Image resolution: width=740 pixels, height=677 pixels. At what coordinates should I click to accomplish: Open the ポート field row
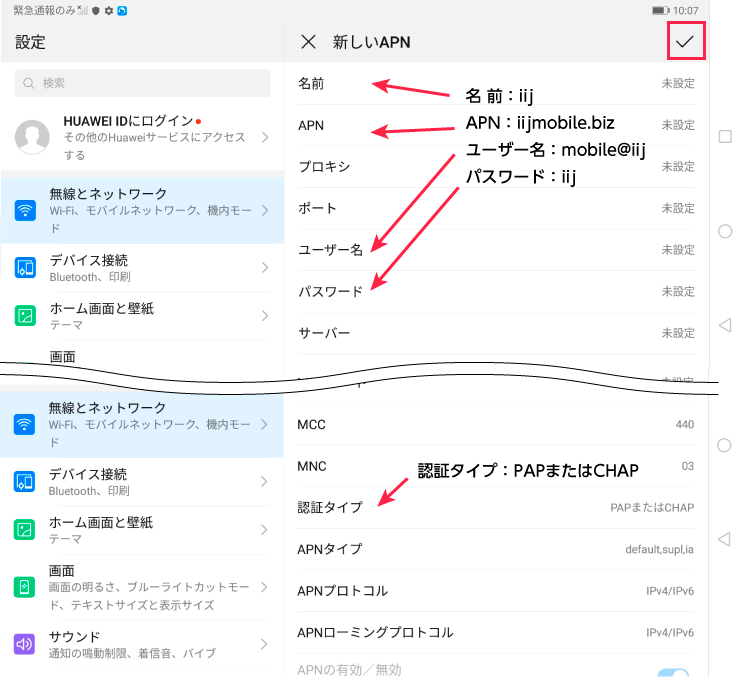click(x=496, y=208)
